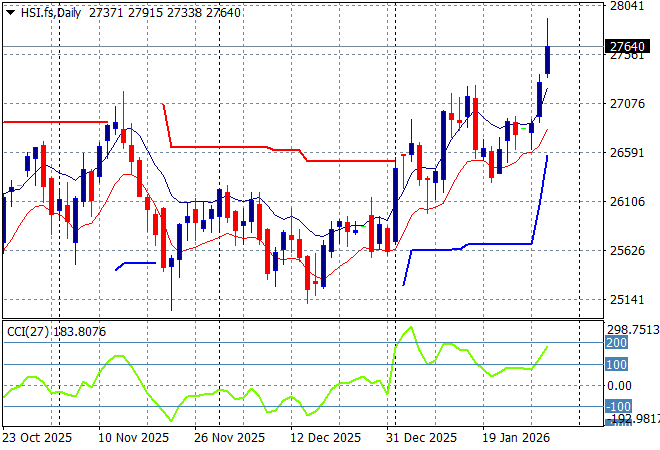Select the 26106 price axis label
660x450 pixels.
click(x=627, y=202)
